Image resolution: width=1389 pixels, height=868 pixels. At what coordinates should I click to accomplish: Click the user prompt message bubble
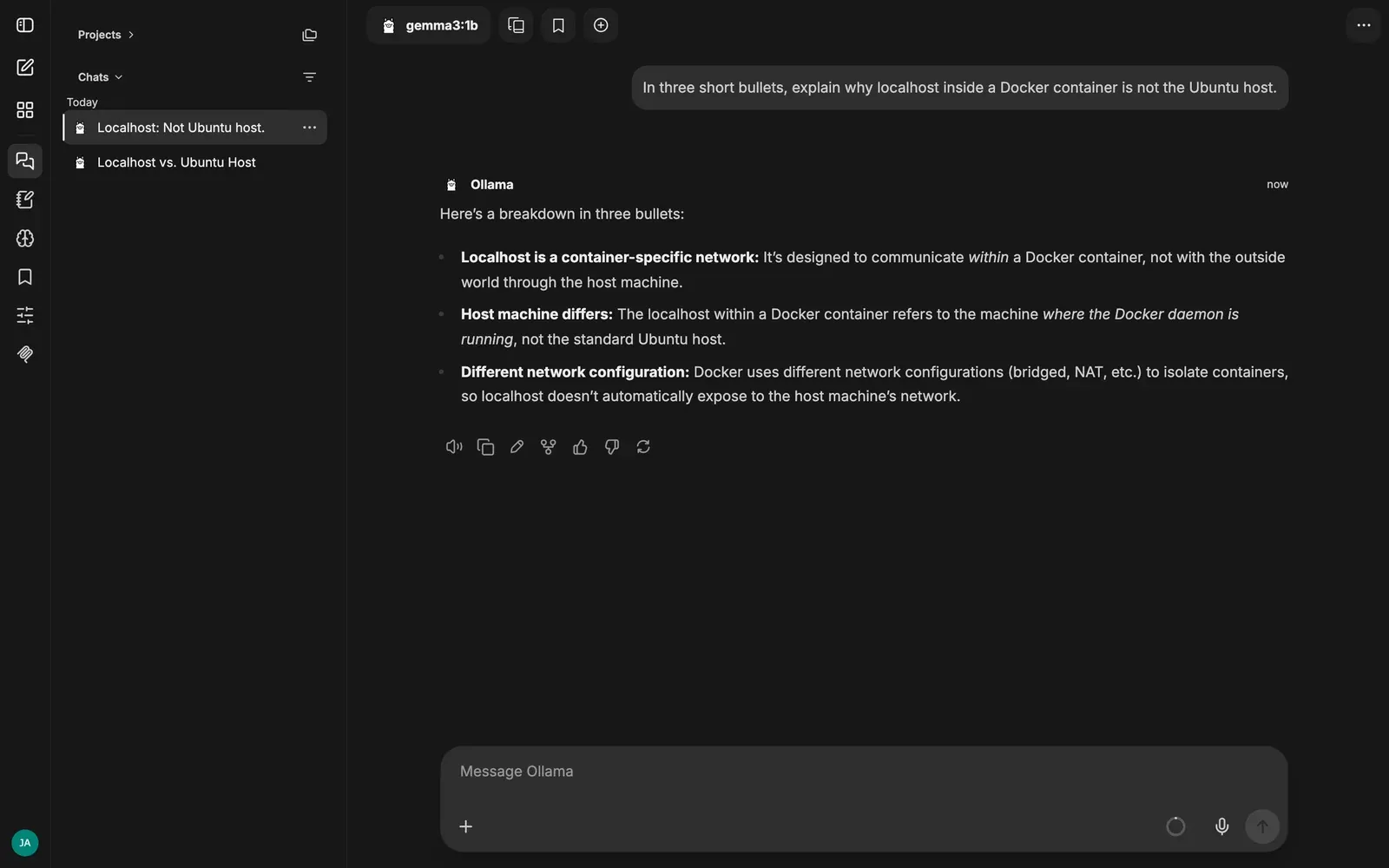click(959, 88)
